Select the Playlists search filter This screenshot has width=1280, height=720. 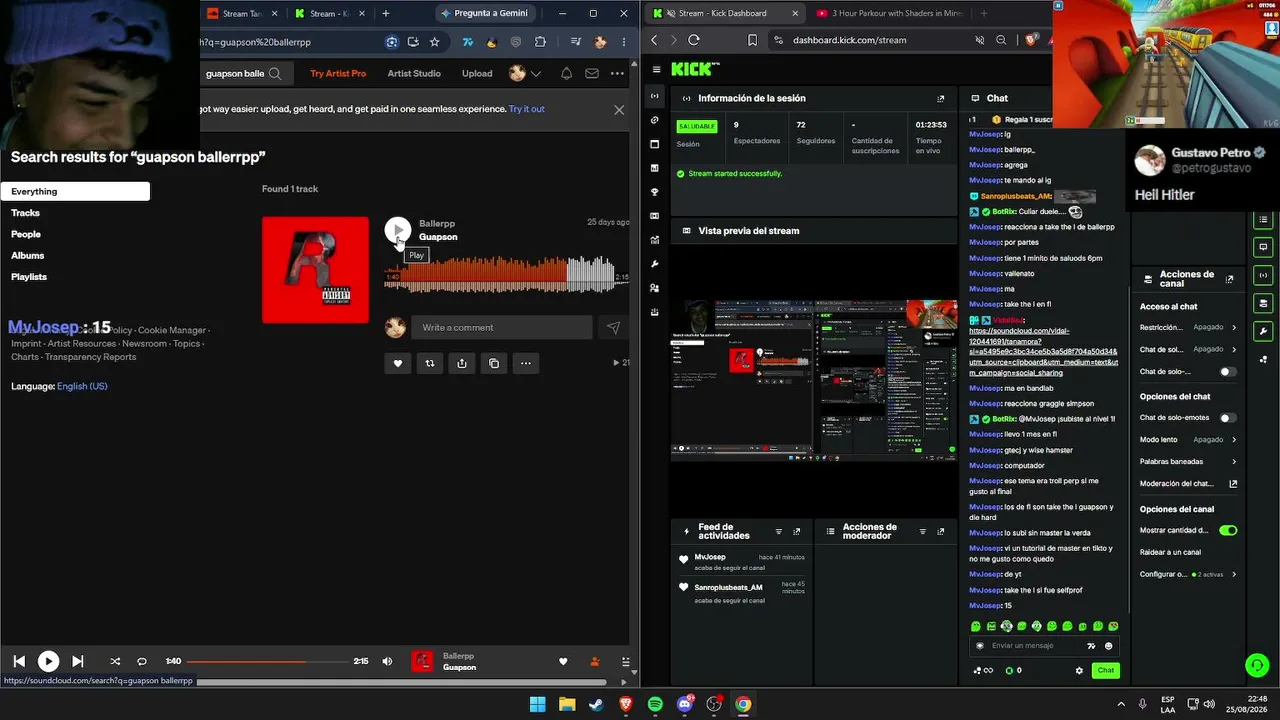click(x=29, y=277)
